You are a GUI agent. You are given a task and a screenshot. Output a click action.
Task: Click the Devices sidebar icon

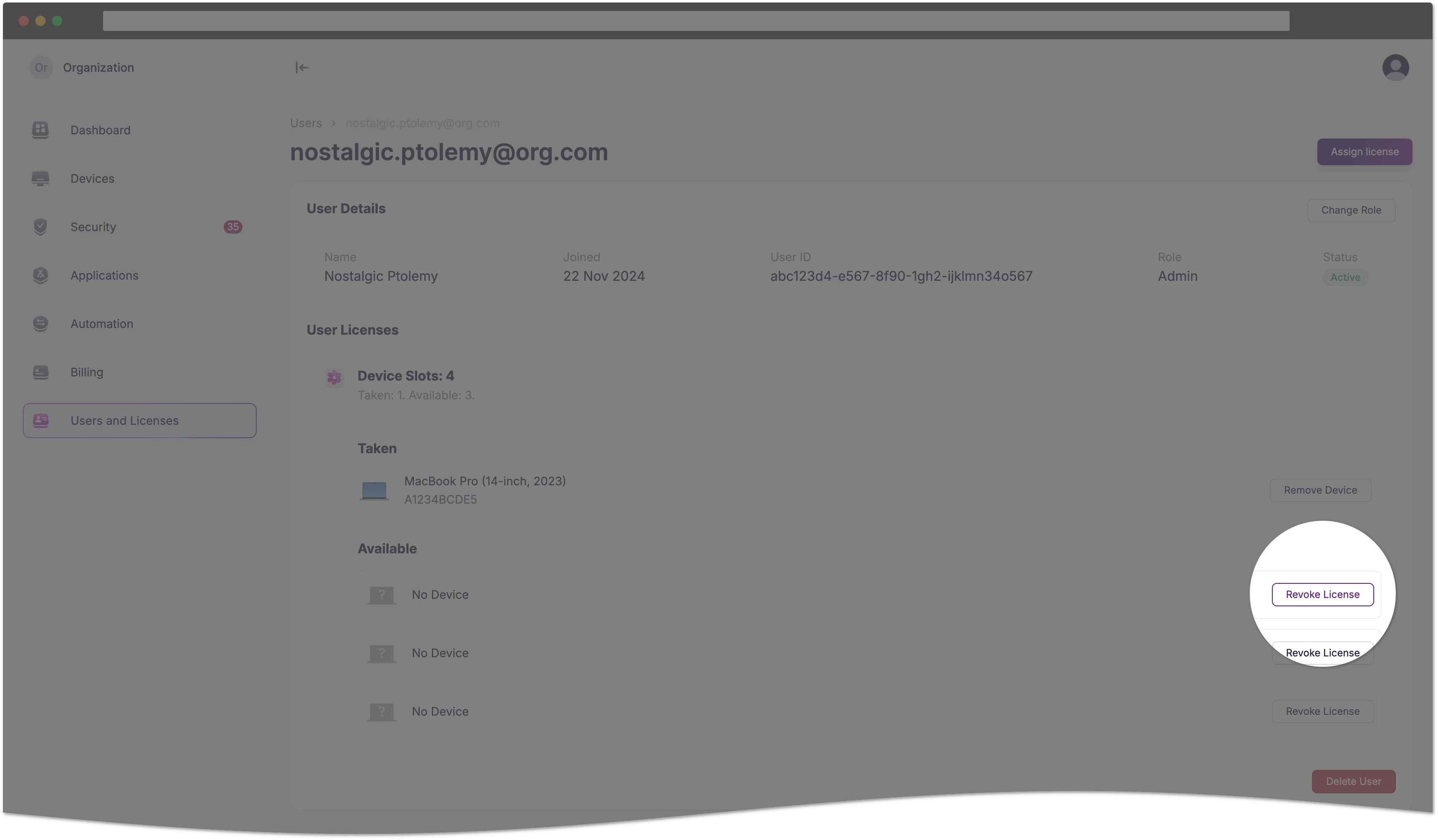click(40, 178)
